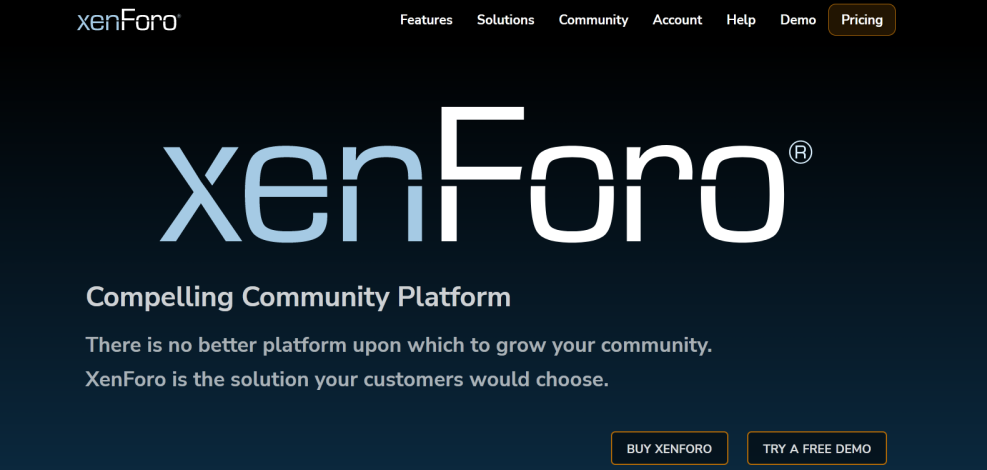
Task: Go to the Community section
Action: tap(593, 20)
